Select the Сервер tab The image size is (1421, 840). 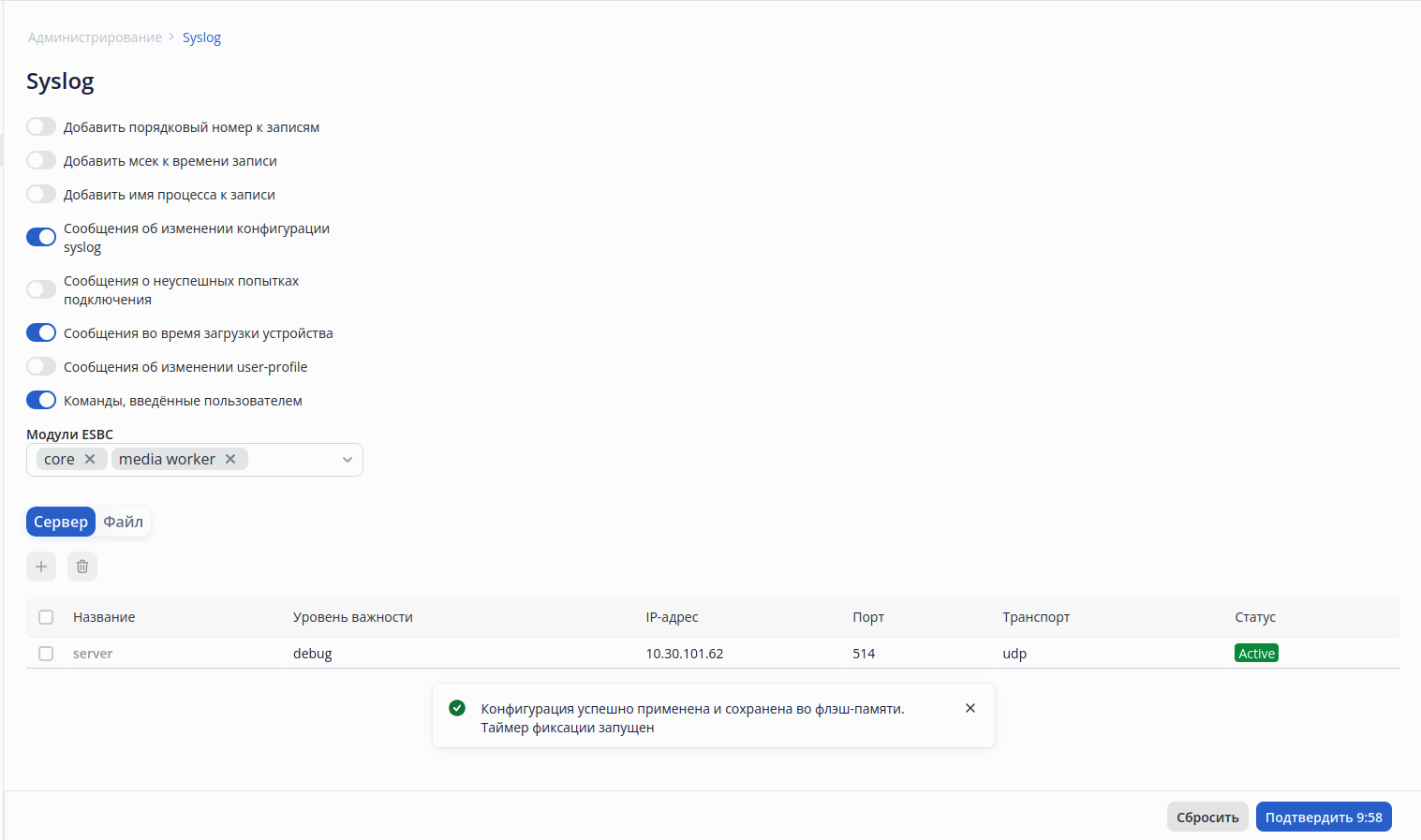(61, 522)
